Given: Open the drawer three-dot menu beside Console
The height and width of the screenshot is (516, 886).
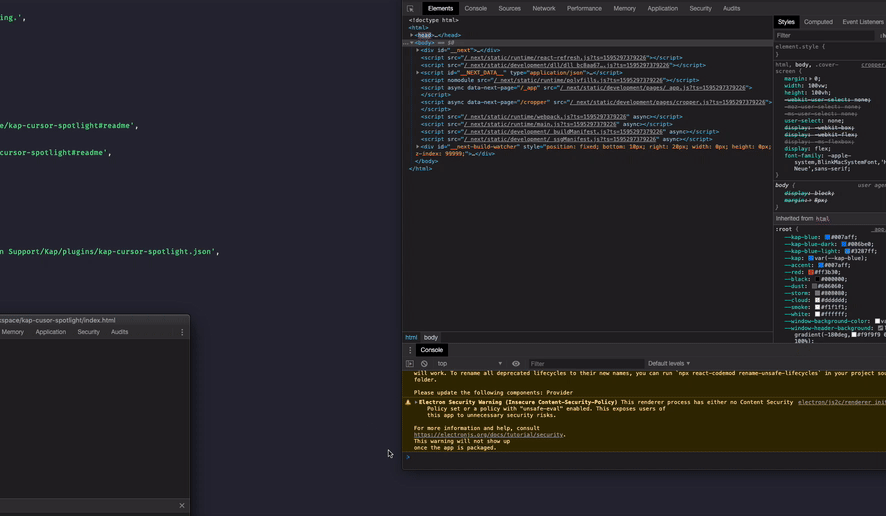Looking at the screenshot, I should (410, 350).
